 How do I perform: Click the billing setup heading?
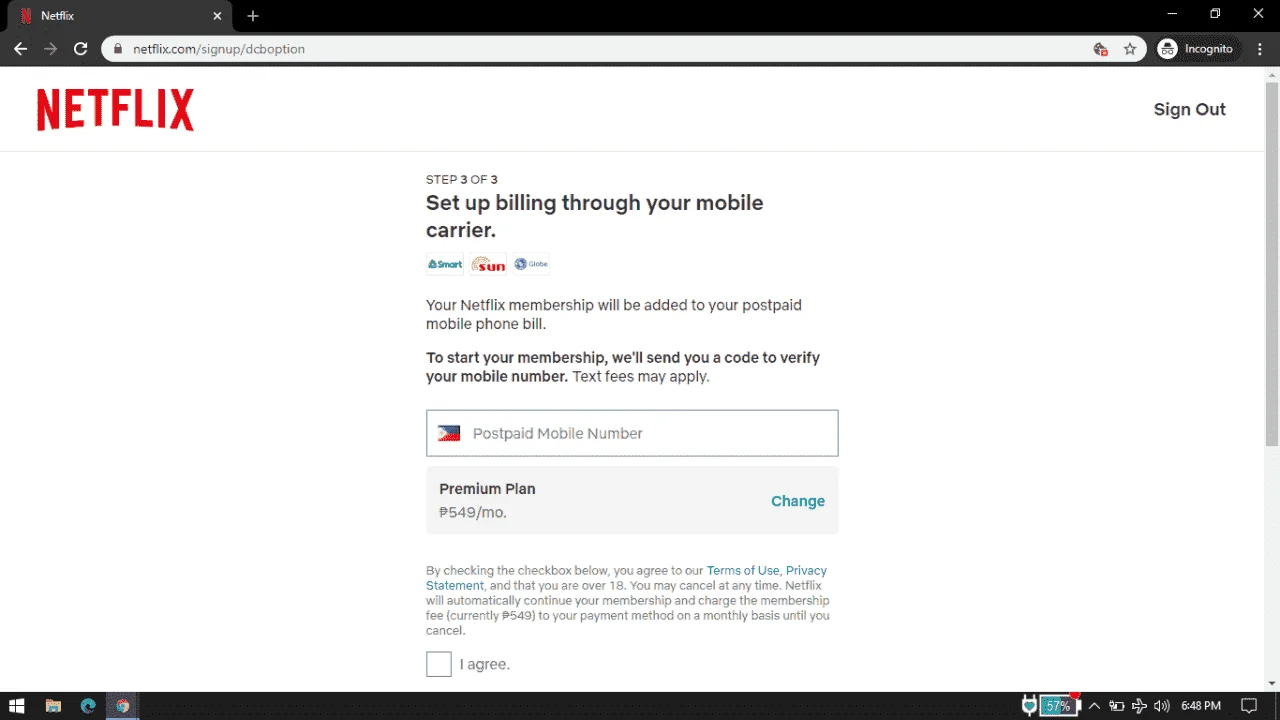[594, 217]
